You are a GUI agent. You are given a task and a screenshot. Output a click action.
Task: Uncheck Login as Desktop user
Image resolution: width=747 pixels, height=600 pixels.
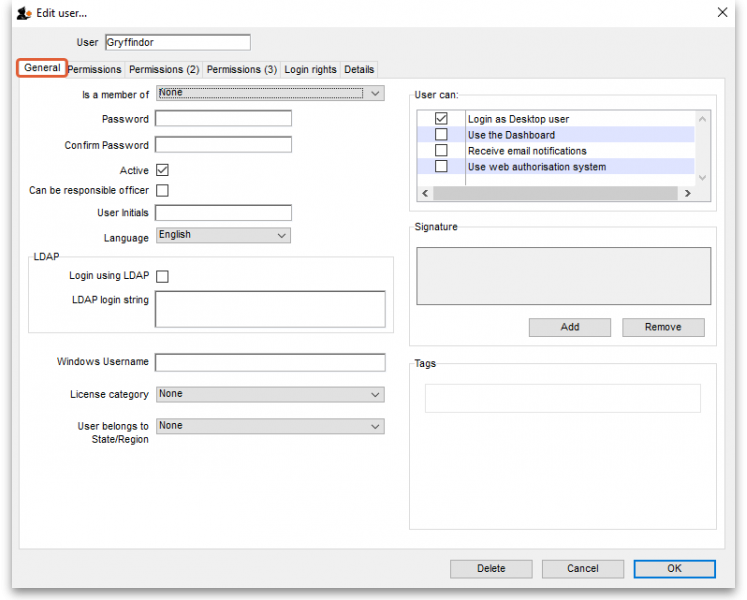point(441,119)
